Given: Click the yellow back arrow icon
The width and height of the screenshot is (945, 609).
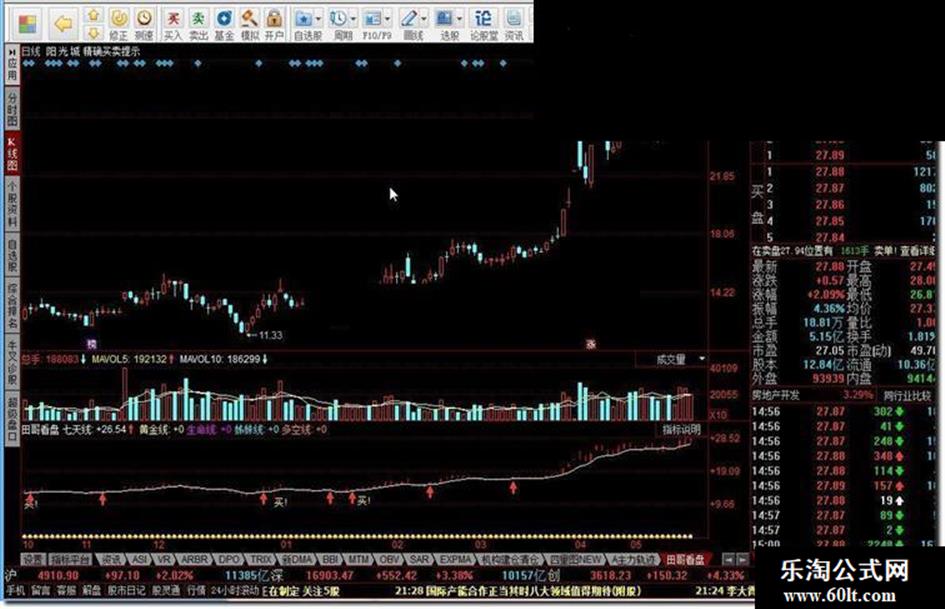Looking at the screenshot, I should pyautogui.click(x=63, y=24).
